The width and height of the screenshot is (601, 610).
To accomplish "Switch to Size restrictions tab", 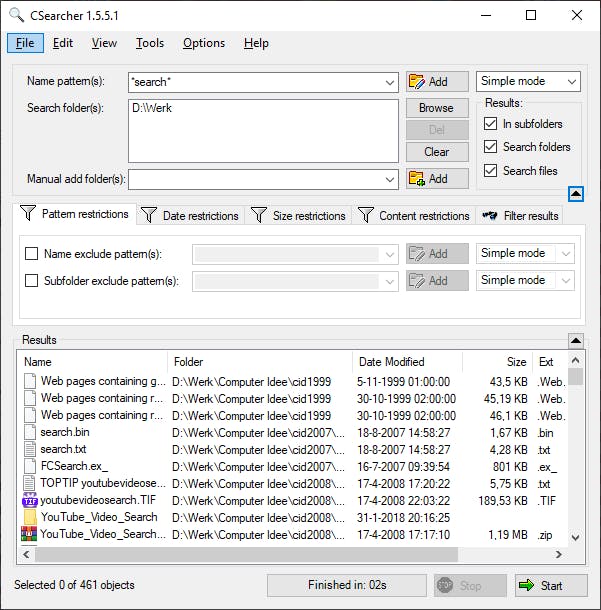I will (x=298, y=216).
